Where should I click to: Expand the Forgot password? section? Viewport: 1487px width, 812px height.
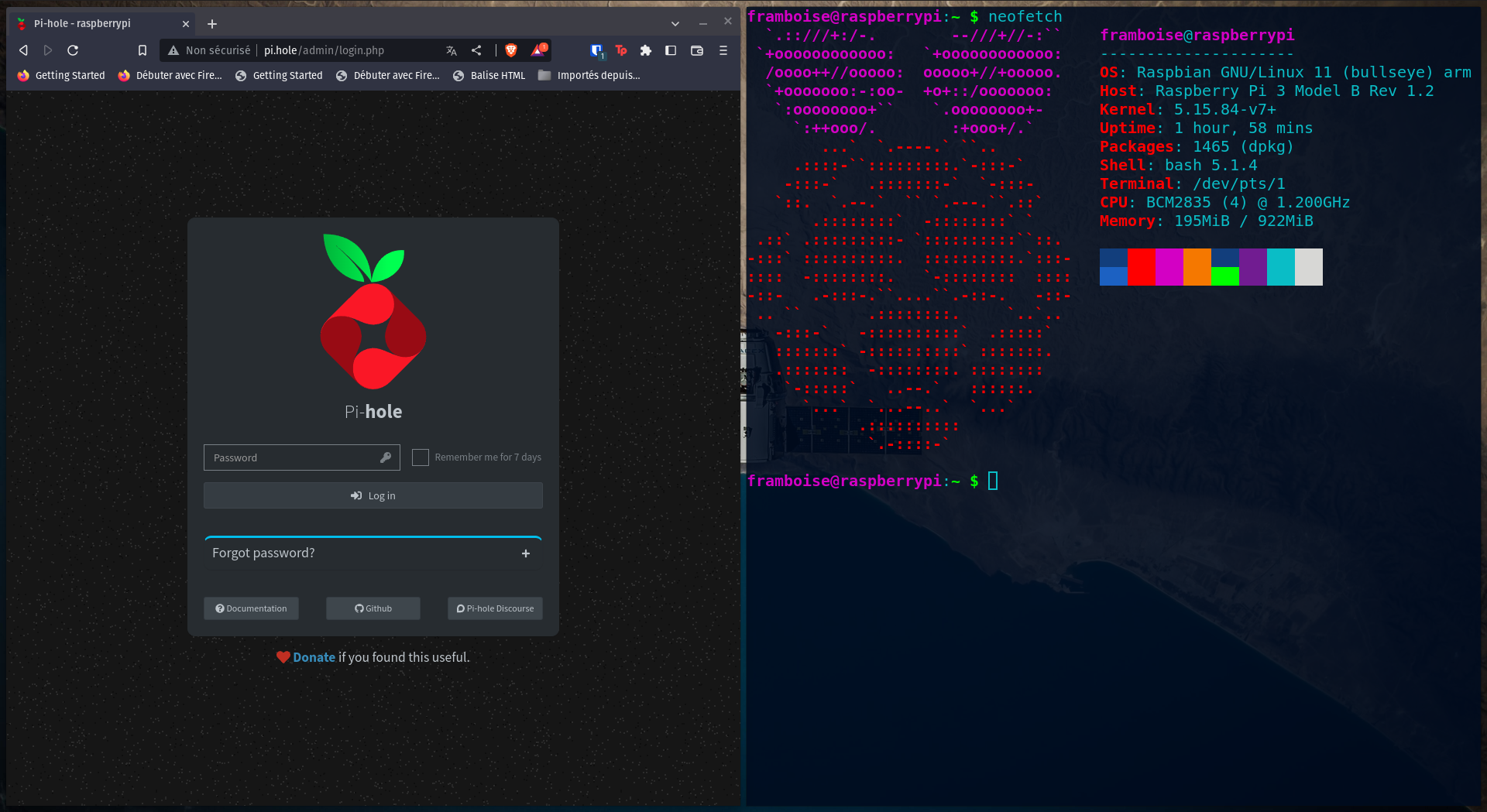pyautogui.click(x=373, y=553)
